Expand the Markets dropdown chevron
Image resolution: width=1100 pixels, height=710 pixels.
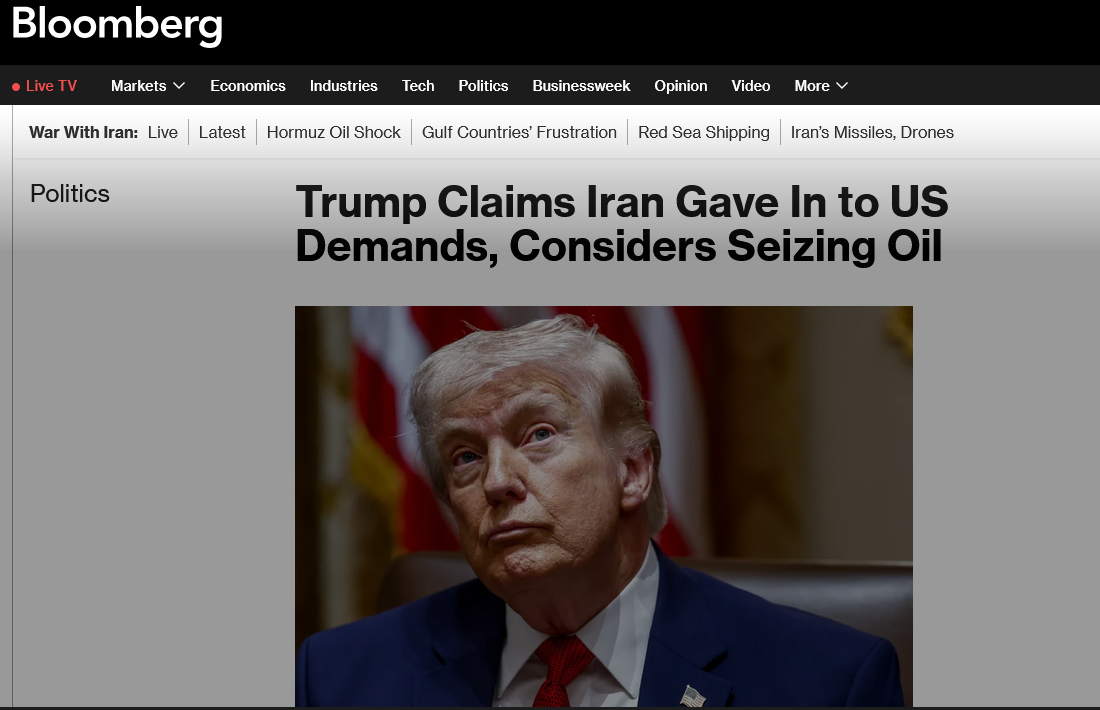tap(179, 86)
